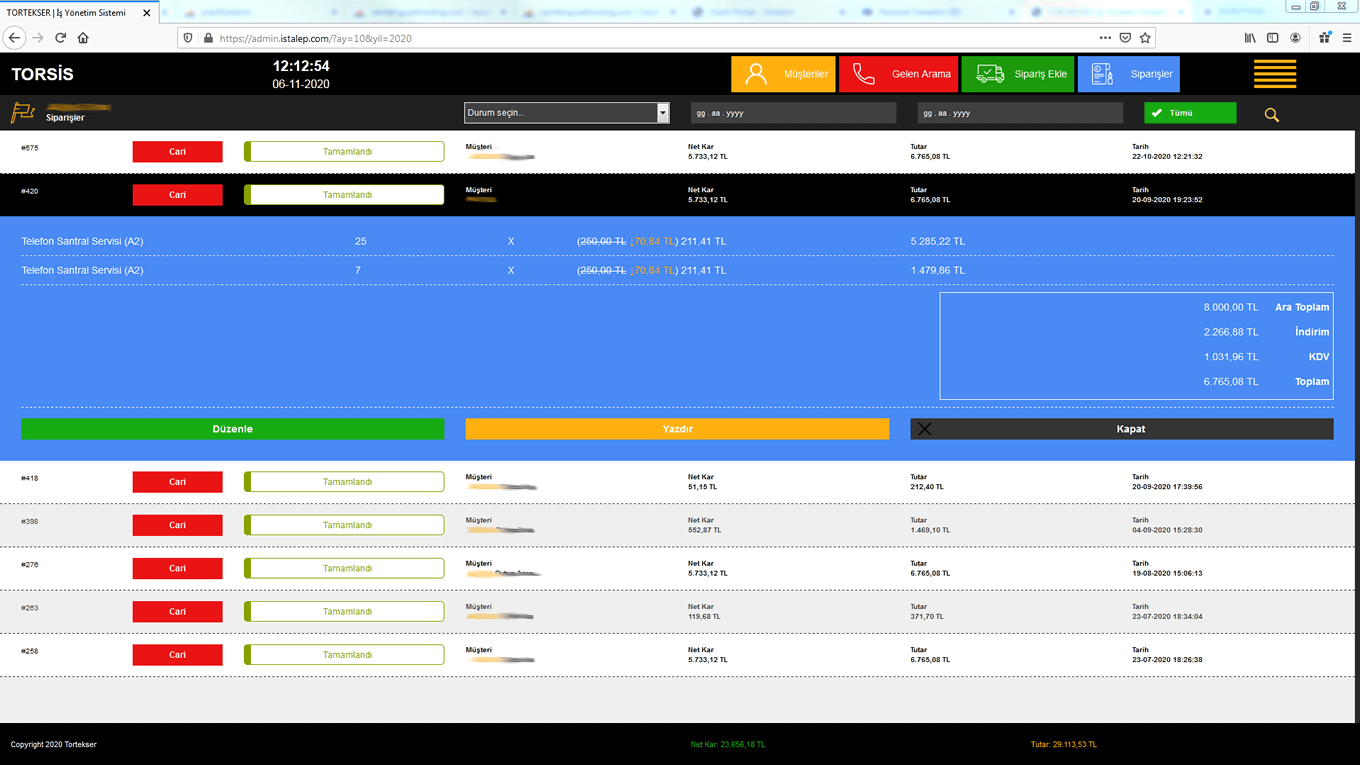
Task: Click the Sipariş Ekle add-order button
Action: coord(1017,74)
